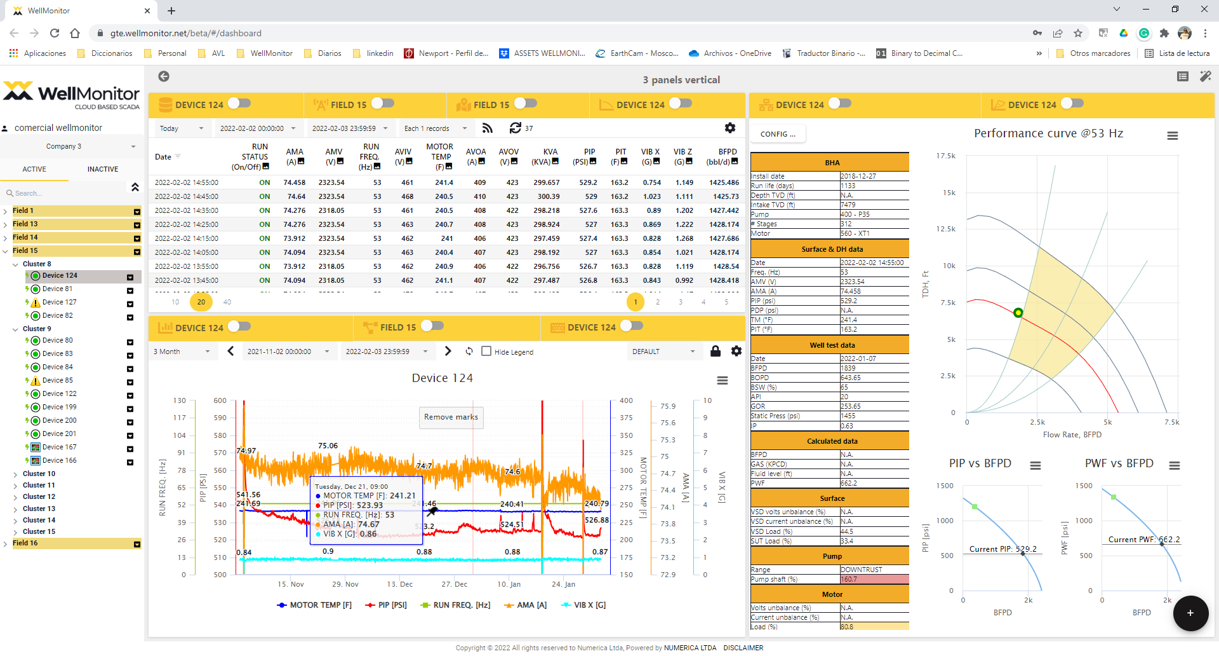Viewport: 1219px width, 656px height.
Task: Click the PIP [PSI] legend color marker
Action: [369, 604]
